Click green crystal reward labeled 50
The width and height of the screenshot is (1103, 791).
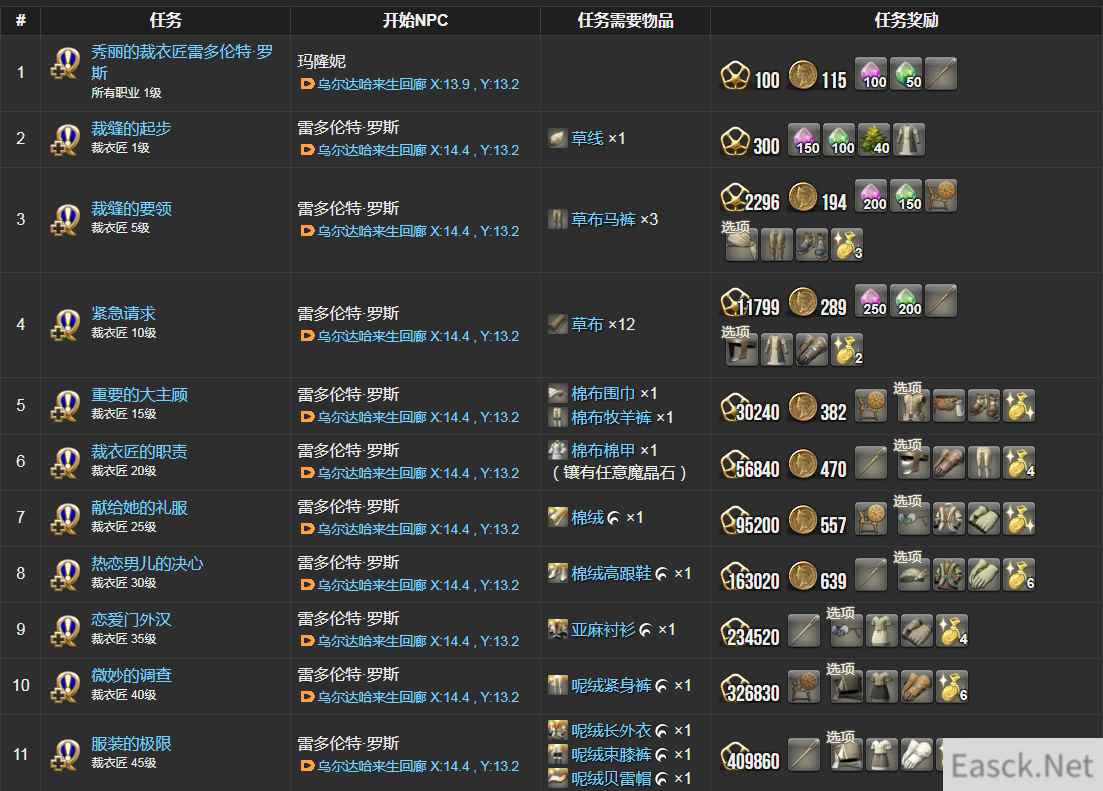click(x=907, y=74)
